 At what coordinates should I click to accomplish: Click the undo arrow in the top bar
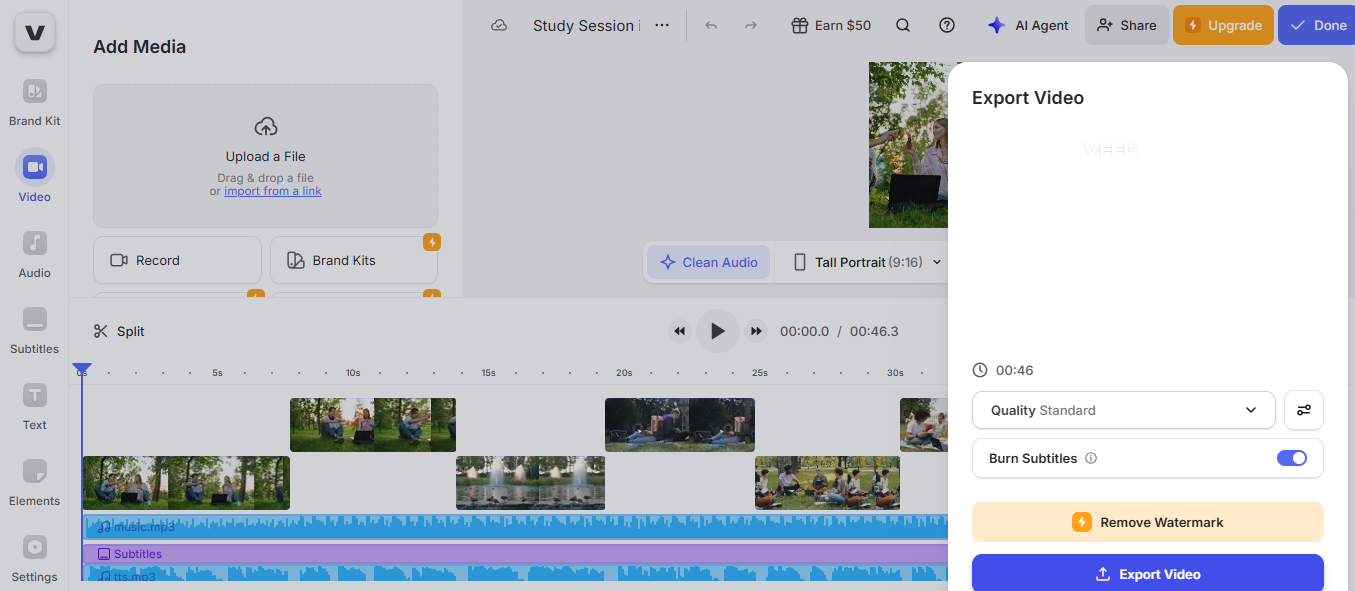pyautogui.click(x=710, y=25)
